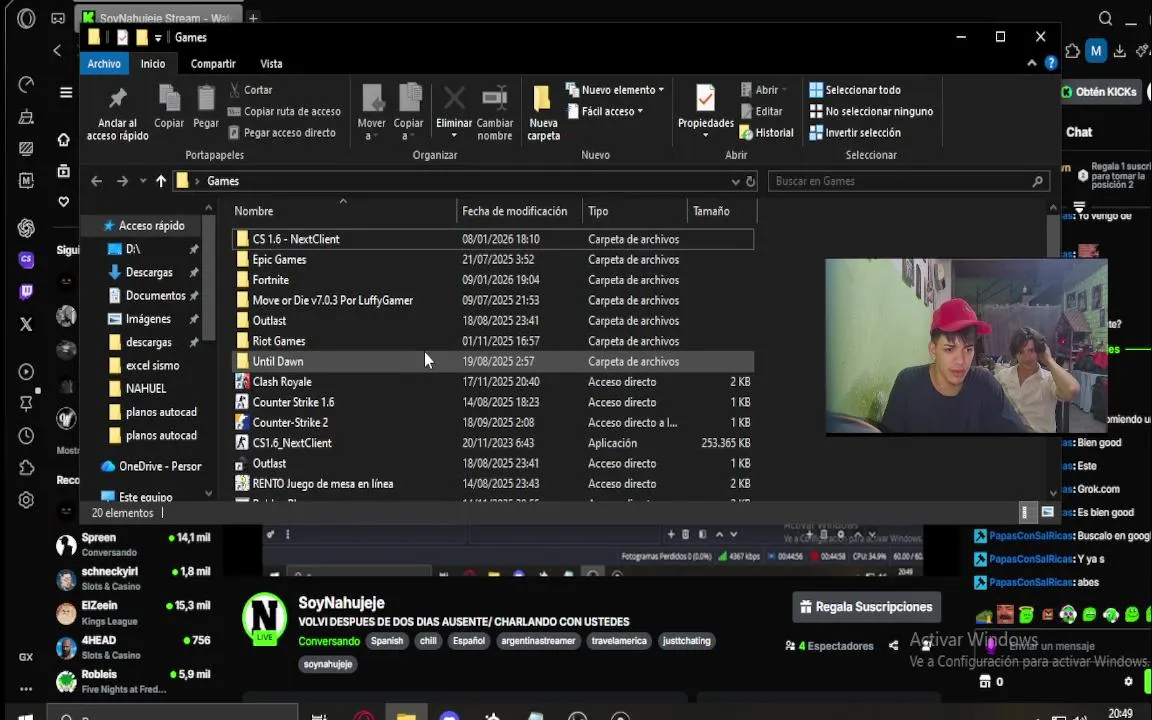Click the argentinastreamer tag

538,641
